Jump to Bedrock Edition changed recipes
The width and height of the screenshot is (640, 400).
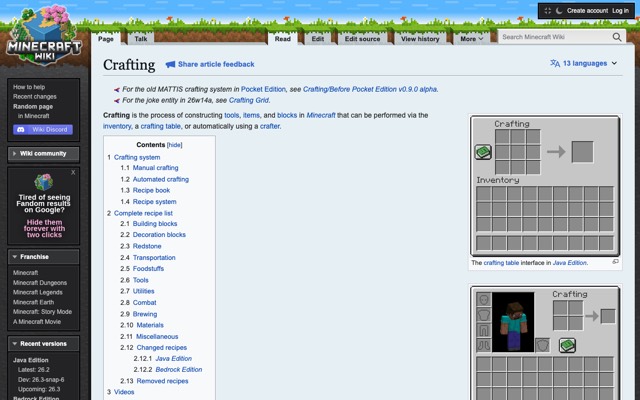(179, 369)
